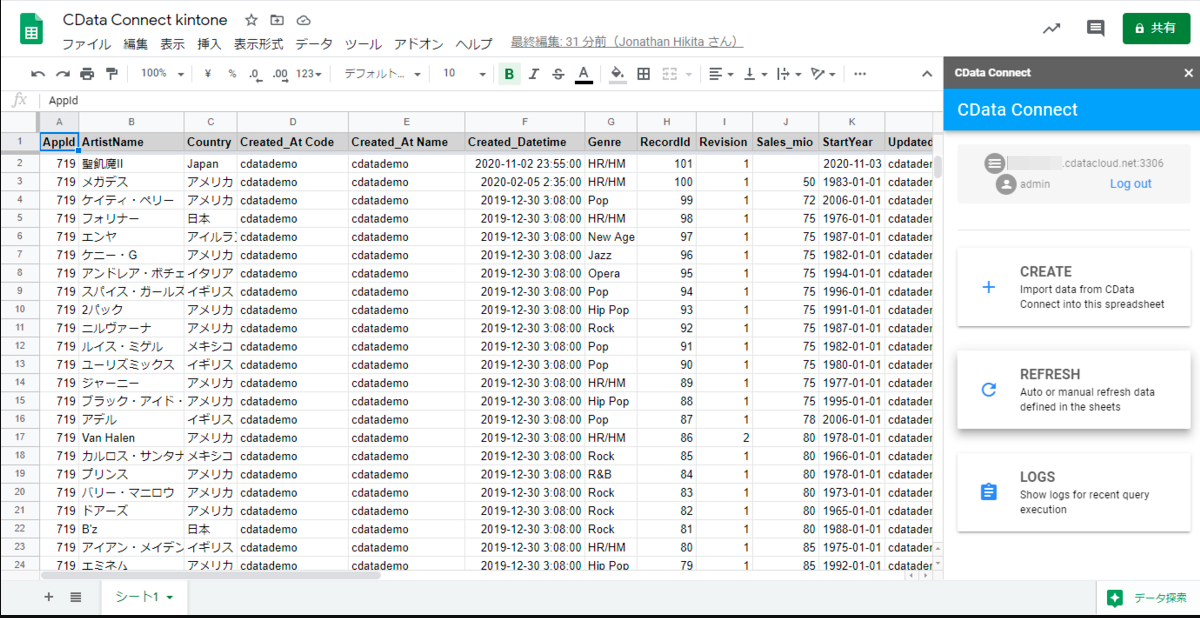
Task: Open the borders menu
Action: click(643, 74)
